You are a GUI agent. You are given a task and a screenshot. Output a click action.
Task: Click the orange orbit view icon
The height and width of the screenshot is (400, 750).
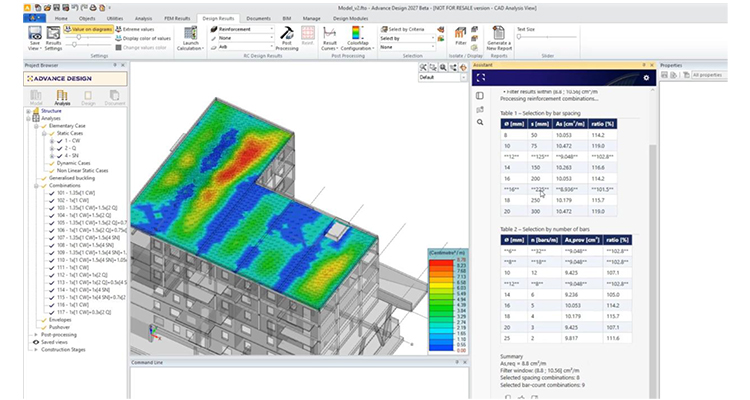463,67
